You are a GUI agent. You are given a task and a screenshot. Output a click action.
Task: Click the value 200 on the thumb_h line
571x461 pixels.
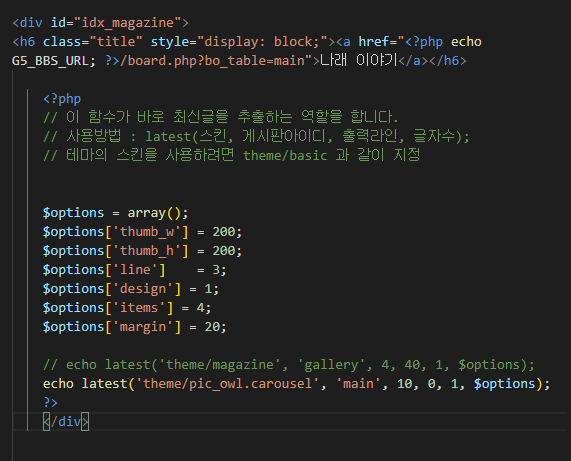tap(224, 251)
